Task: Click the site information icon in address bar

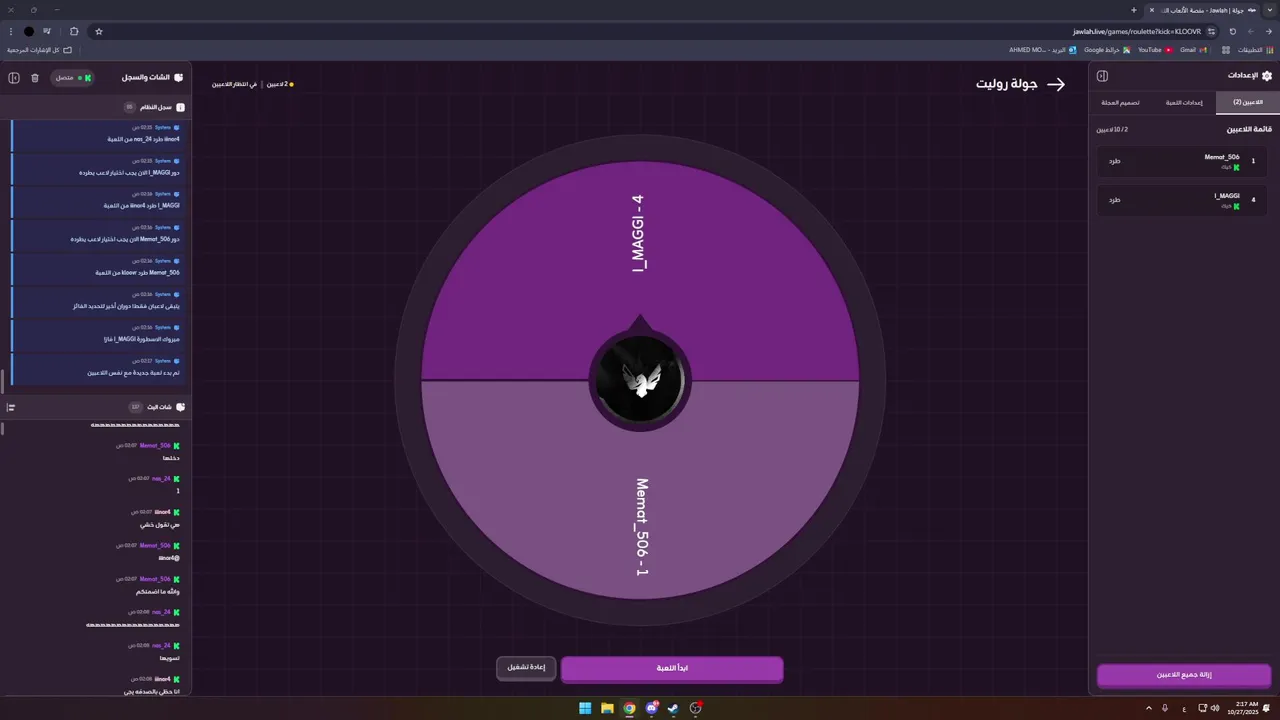Action: tap(1213, 31)
